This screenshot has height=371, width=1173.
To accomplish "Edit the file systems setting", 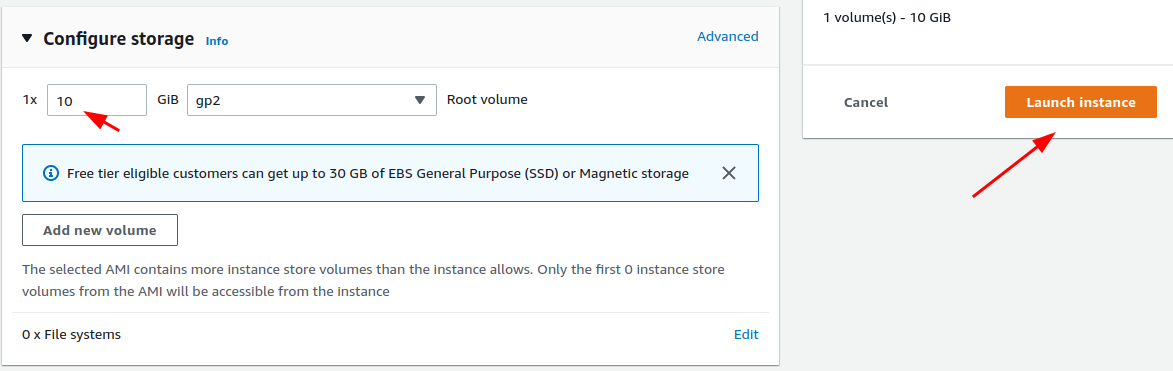I will [746, 334].
